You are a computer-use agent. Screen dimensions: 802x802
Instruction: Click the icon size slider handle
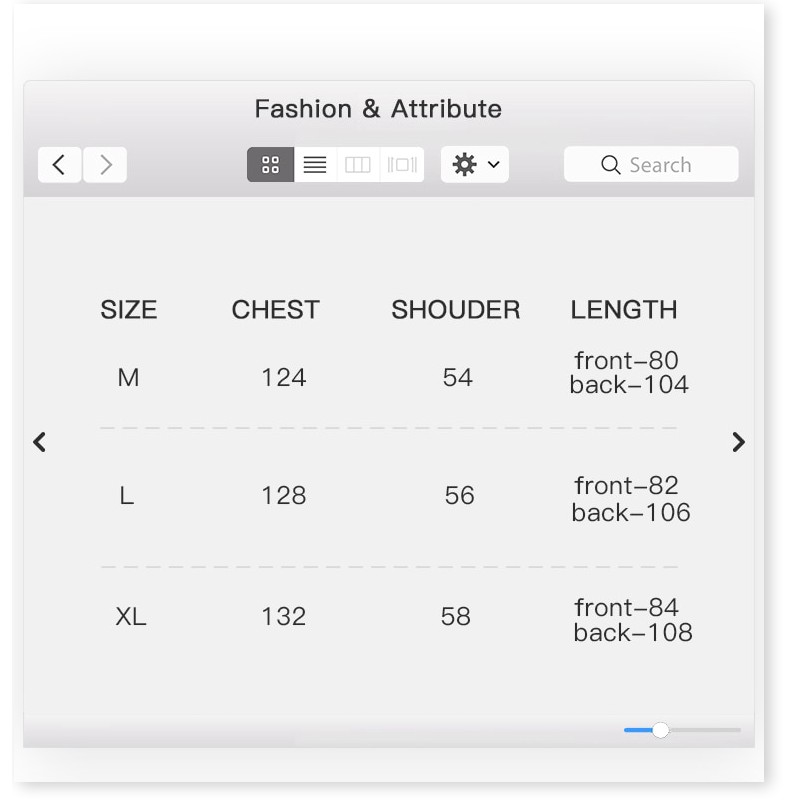pos(660,730)
